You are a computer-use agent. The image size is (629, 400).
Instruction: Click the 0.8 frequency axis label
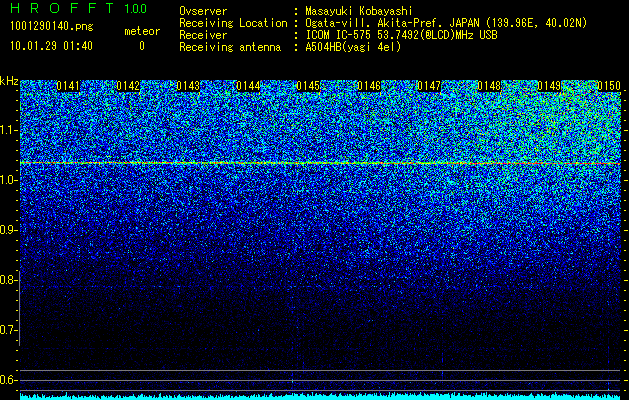tap(8, 280)
